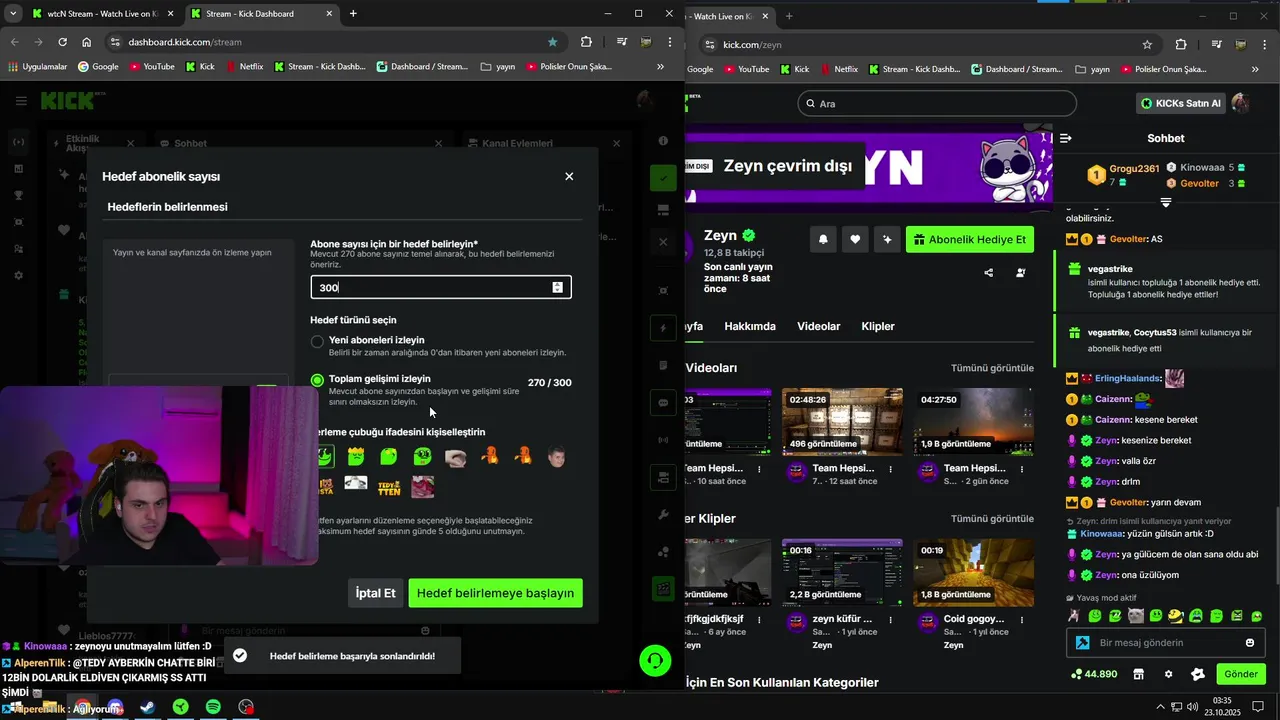Choose the green emote with glasses
This screenshot has width=1280, height=720.
click(422, 457)
